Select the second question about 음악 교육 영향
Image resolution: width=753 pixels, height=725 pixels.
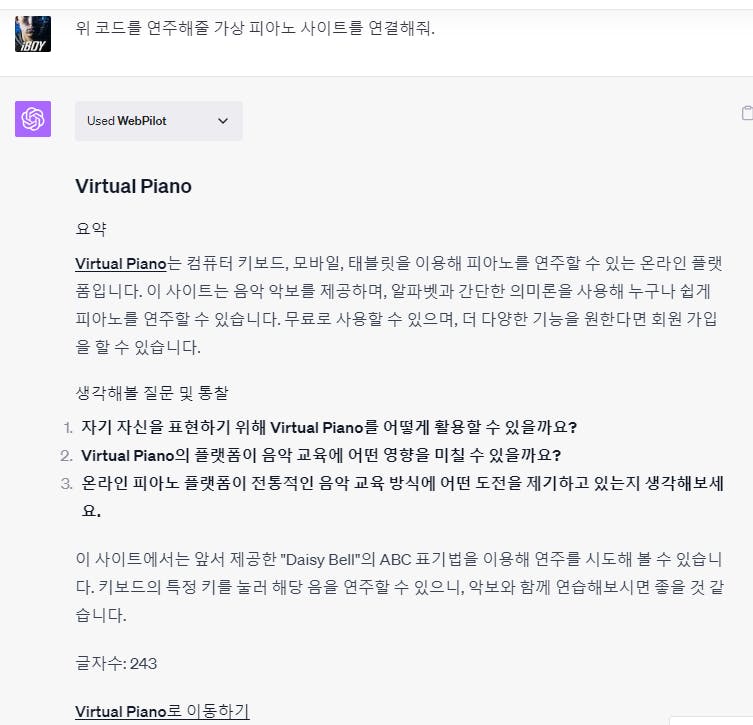coord(321,455)
